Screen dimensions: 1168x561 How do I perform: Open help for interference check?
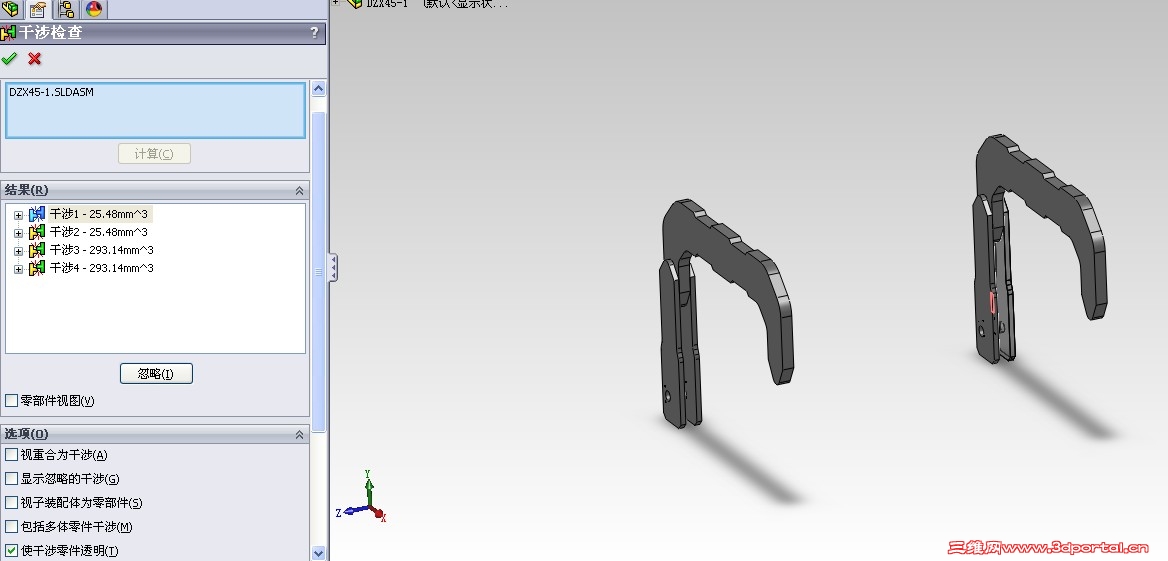(314, 32)
